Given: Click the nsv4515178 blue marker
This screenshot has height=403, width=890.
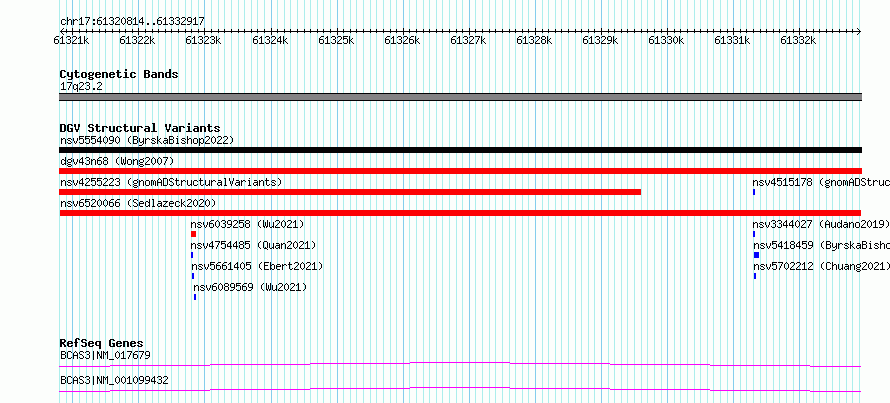Looking at the screenshot, I should coord(754,192).
